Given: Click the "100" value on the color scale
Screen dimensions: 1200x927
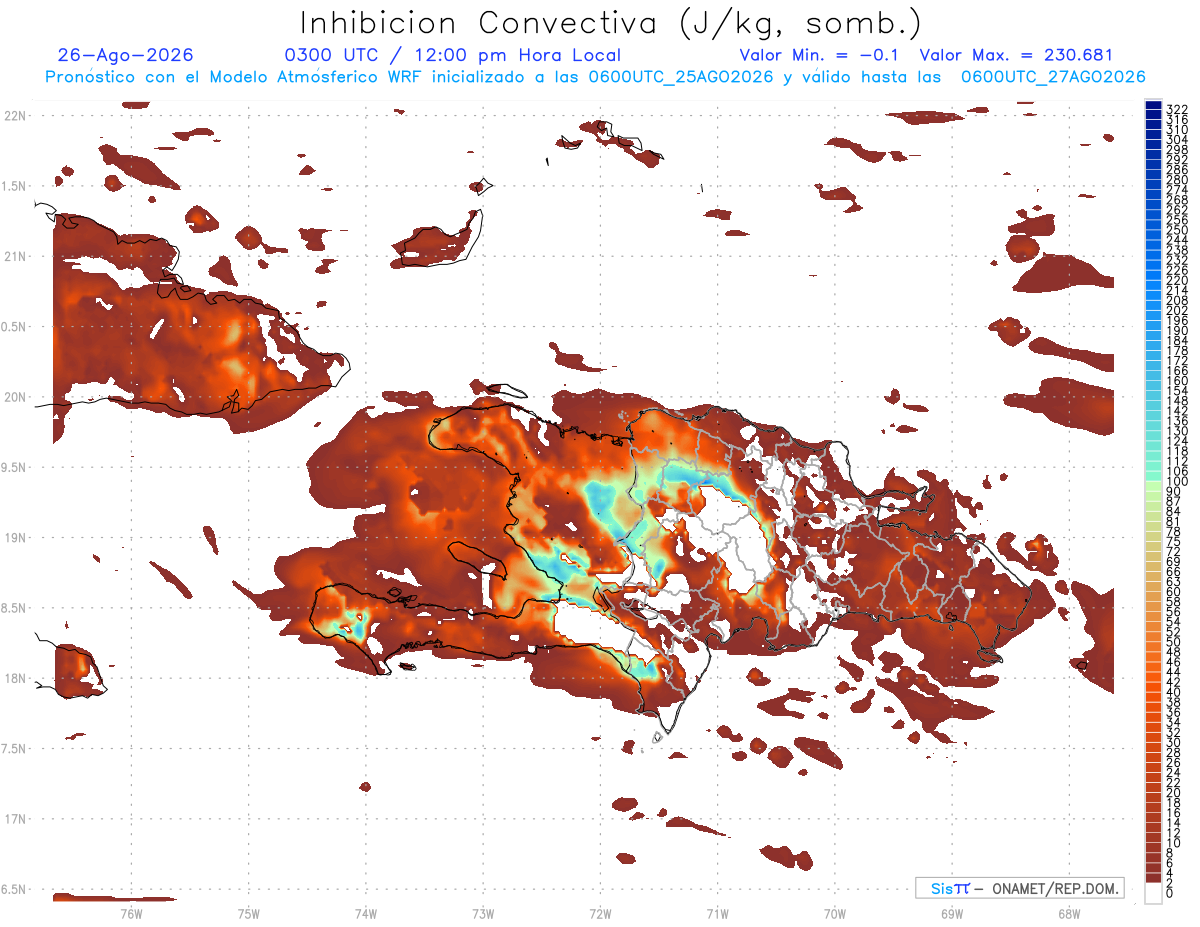Looking at the screenshot, I should pos(1176,482).
